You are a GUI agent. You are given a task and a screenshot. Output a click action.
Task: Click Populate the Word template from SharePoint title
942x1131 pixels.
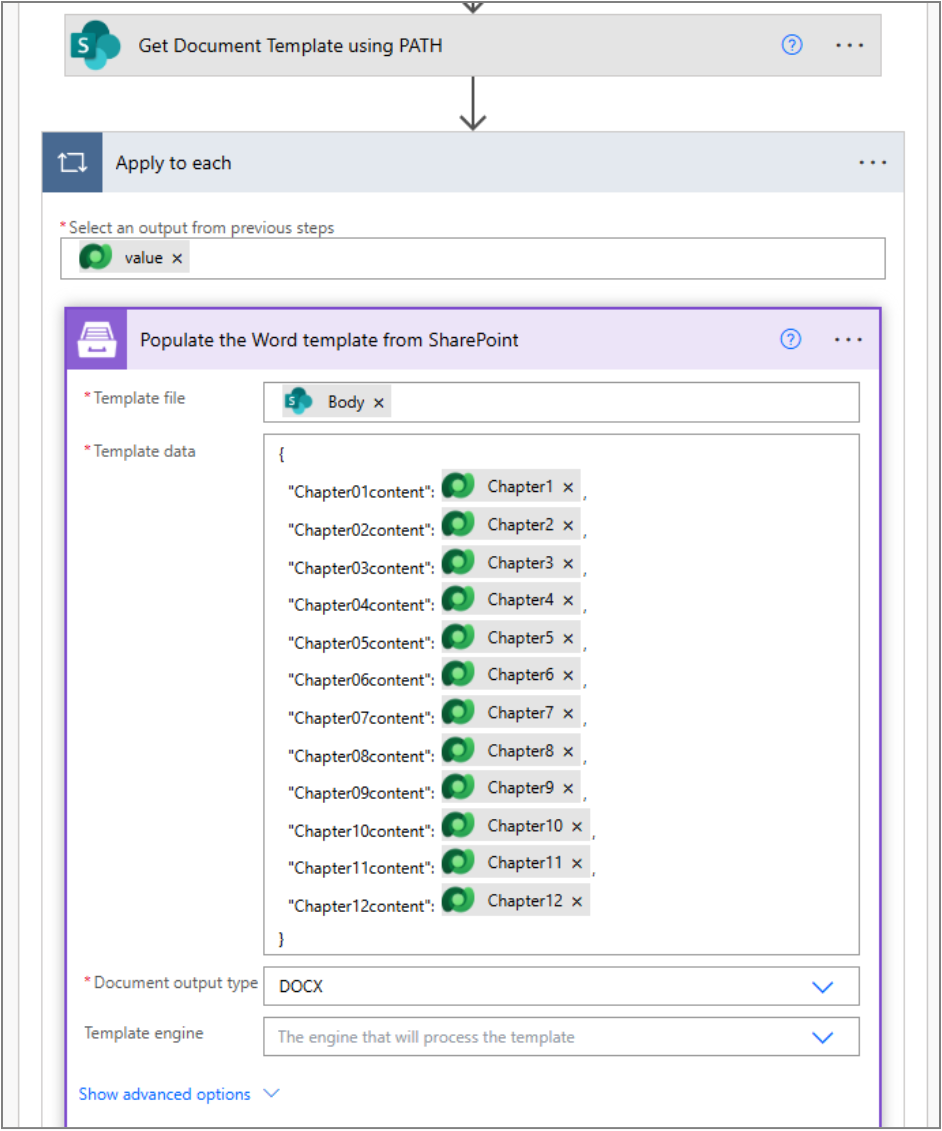tap(329, 340)
